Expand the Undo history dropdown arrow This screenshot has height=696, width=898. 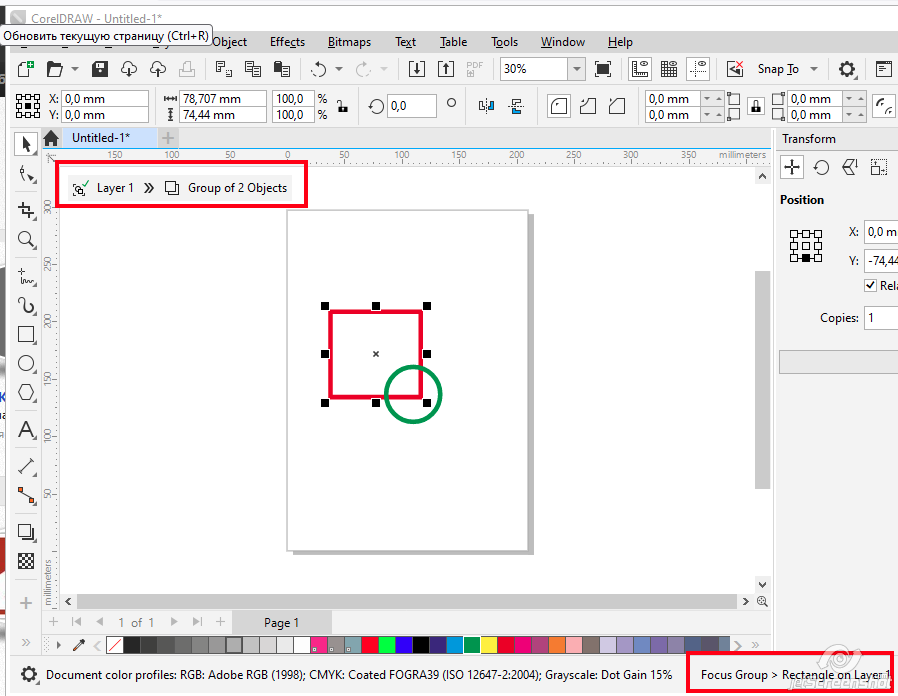[x=339, y=69]
